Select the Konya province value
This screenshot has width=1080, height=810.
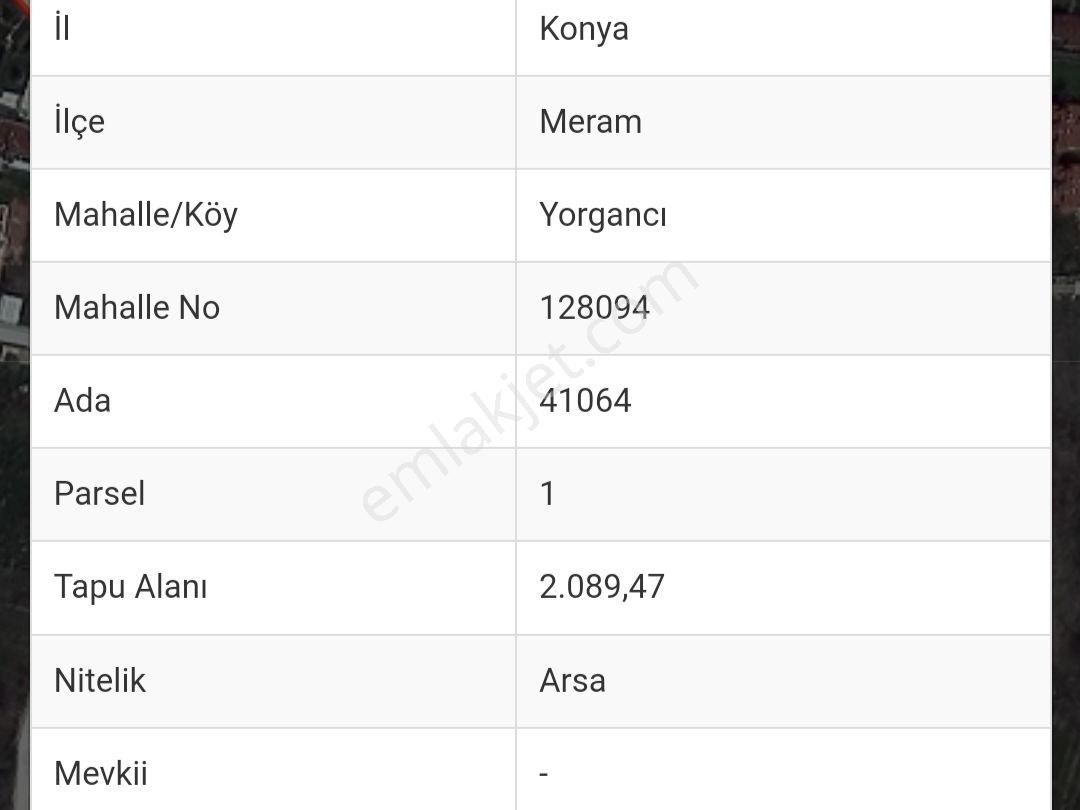pos(584,29)
